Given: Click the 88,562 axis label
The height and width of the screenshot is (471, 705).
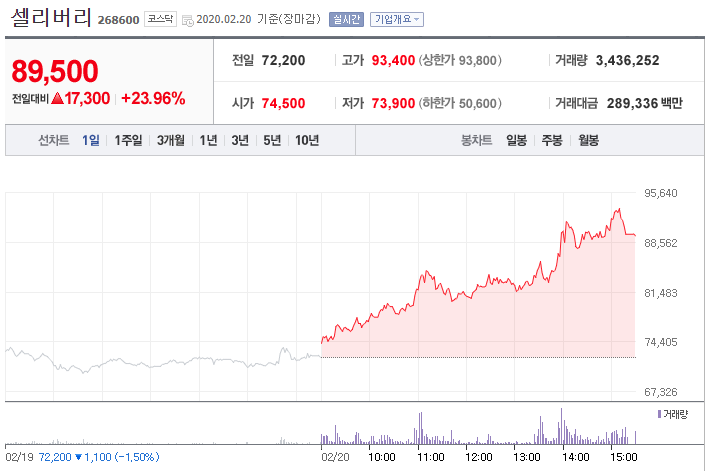Looking at the screenshot, I should [660, 243].
